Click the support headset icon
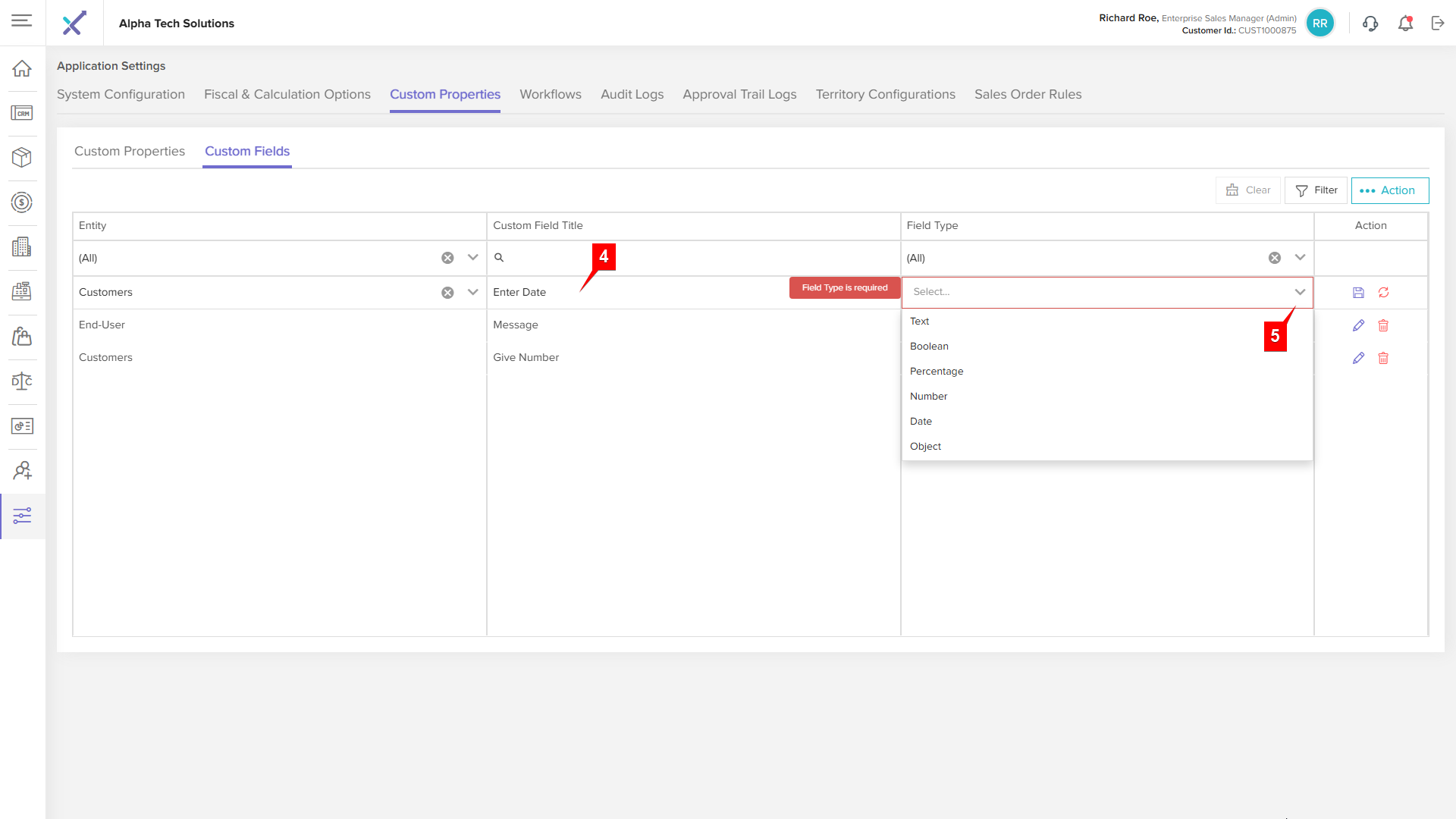The width and height of the screenshot is (1456, 819). 1370,24
